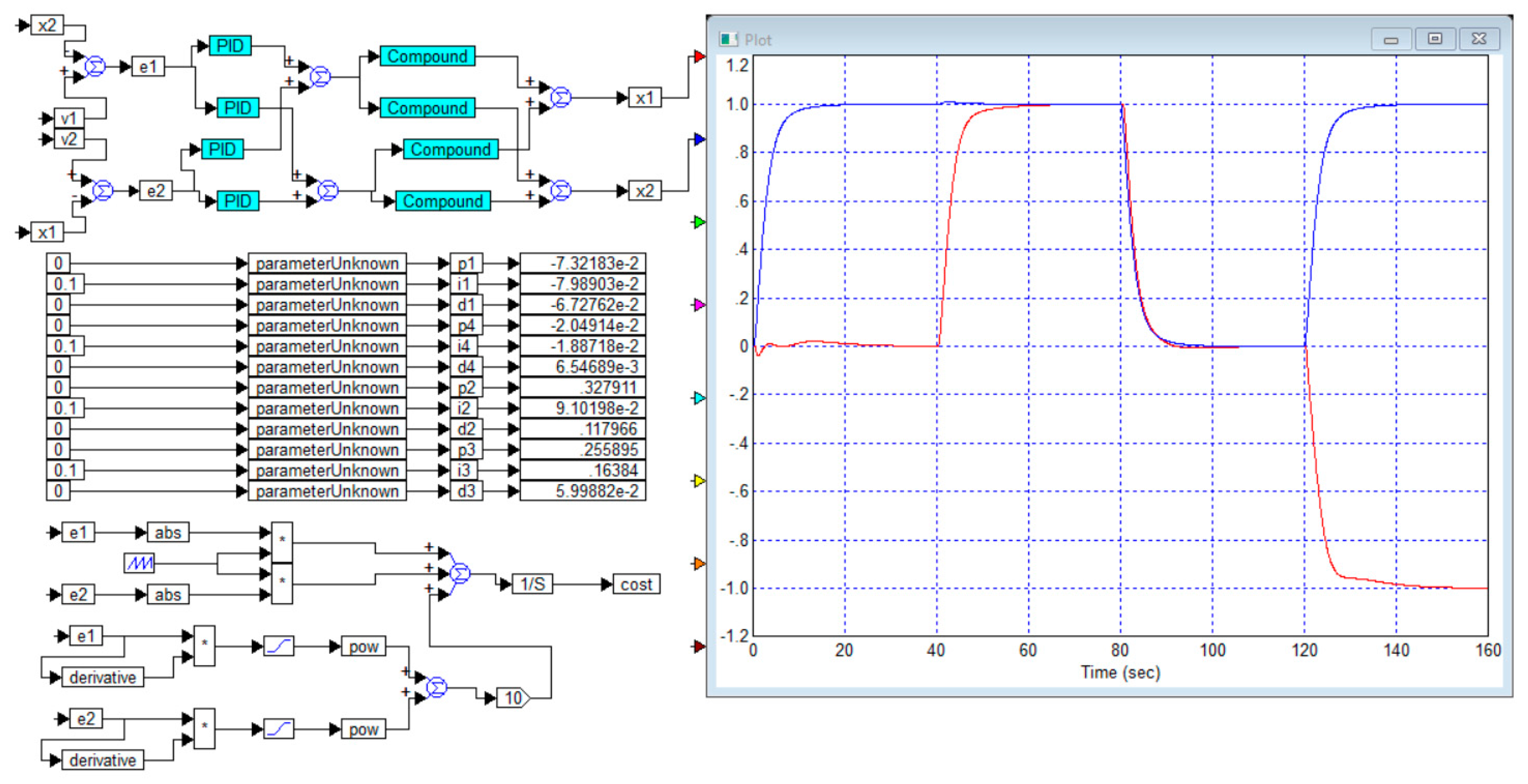Click the sawtooth ramp signal block
This screenshot has height=784, width=1528.
pos(139,562)
